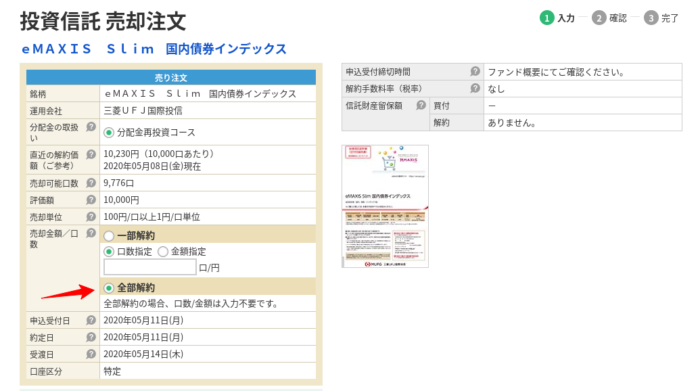Click 売り注文 table header

(x=171, y=78)
